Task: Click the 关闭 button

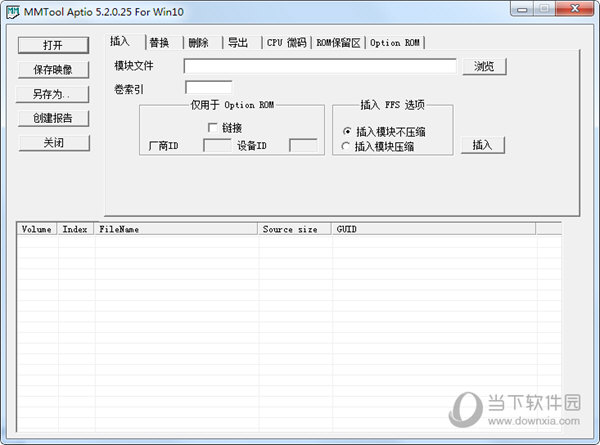Action: [x=54, y=143]
